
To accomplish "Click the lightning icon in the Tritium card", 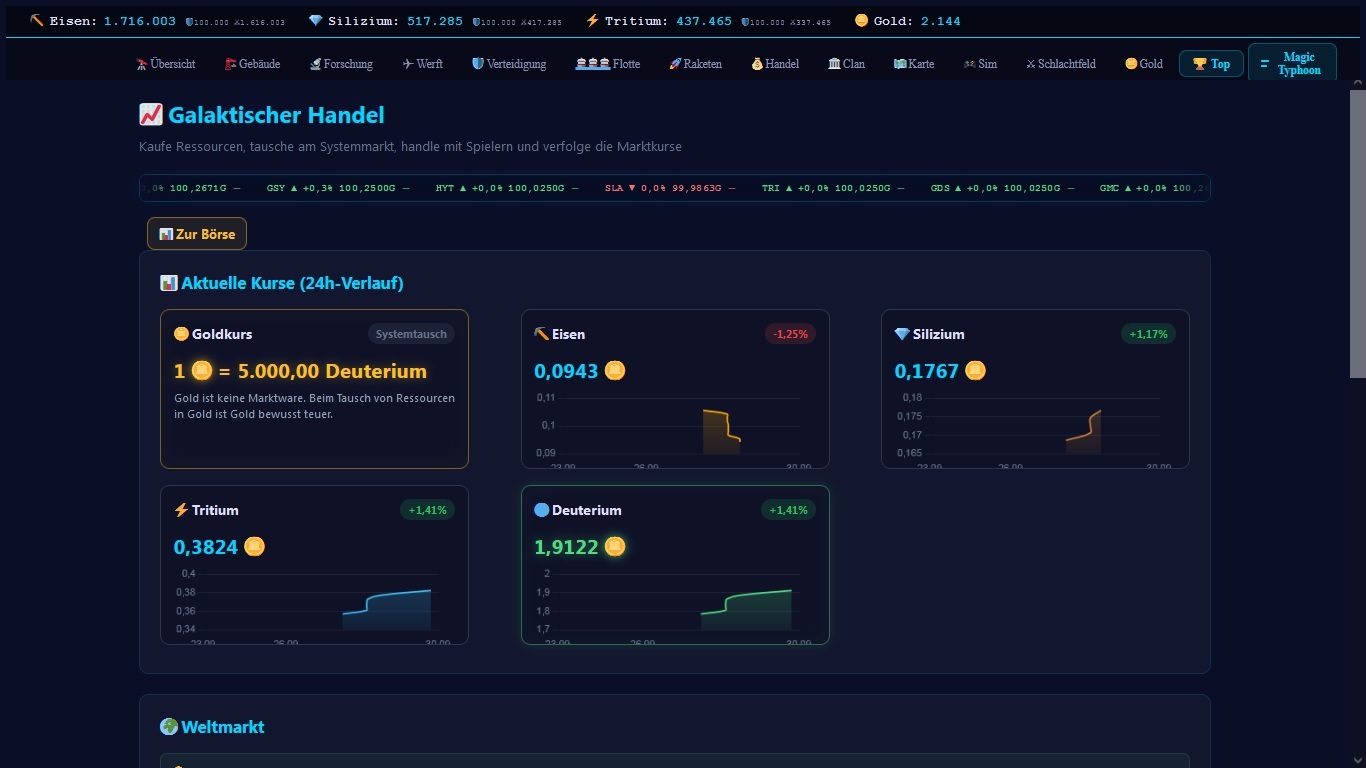I will 181,510.
